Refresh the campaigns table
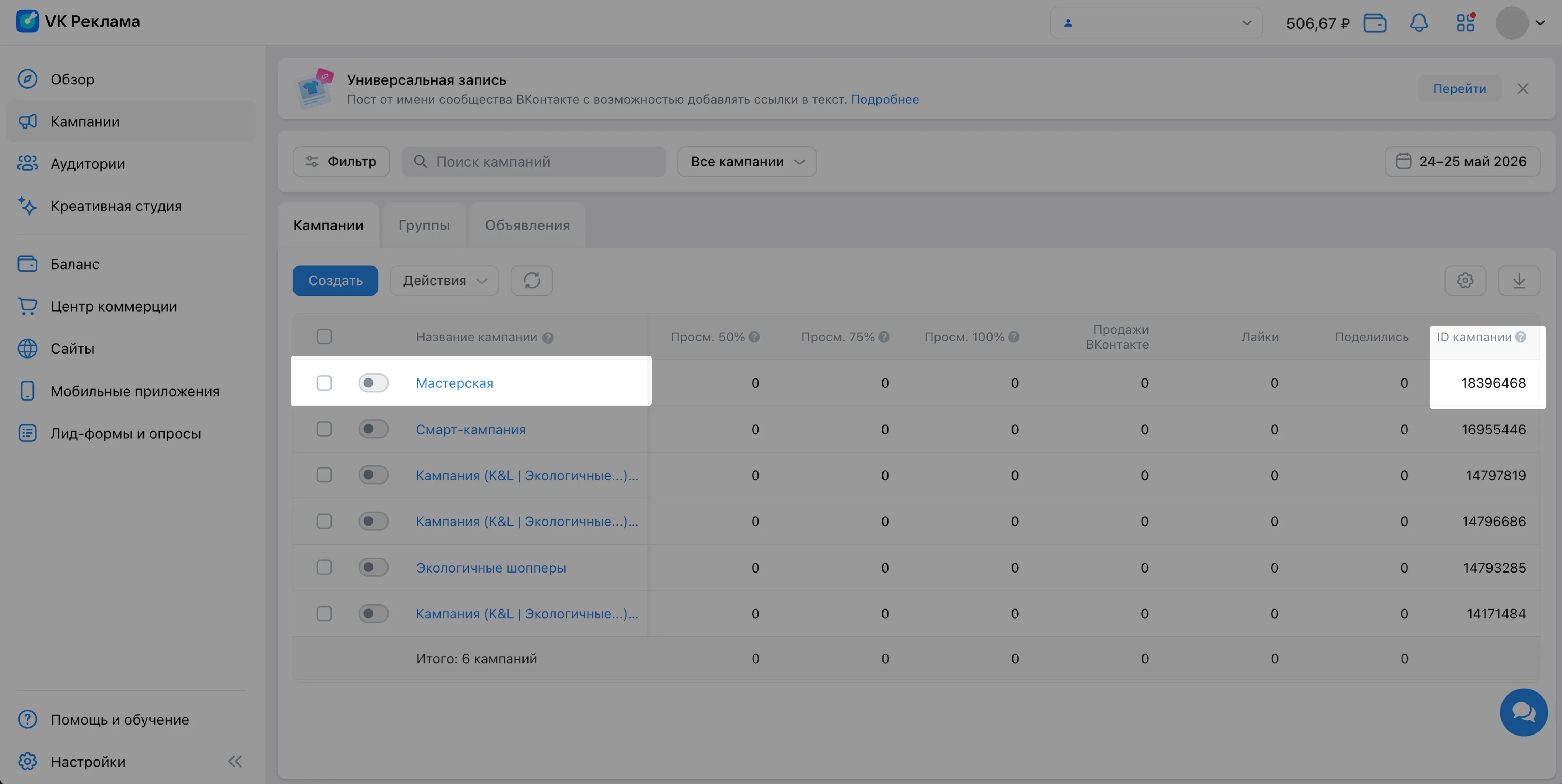The image size is (1562, 784). [531, 281]
